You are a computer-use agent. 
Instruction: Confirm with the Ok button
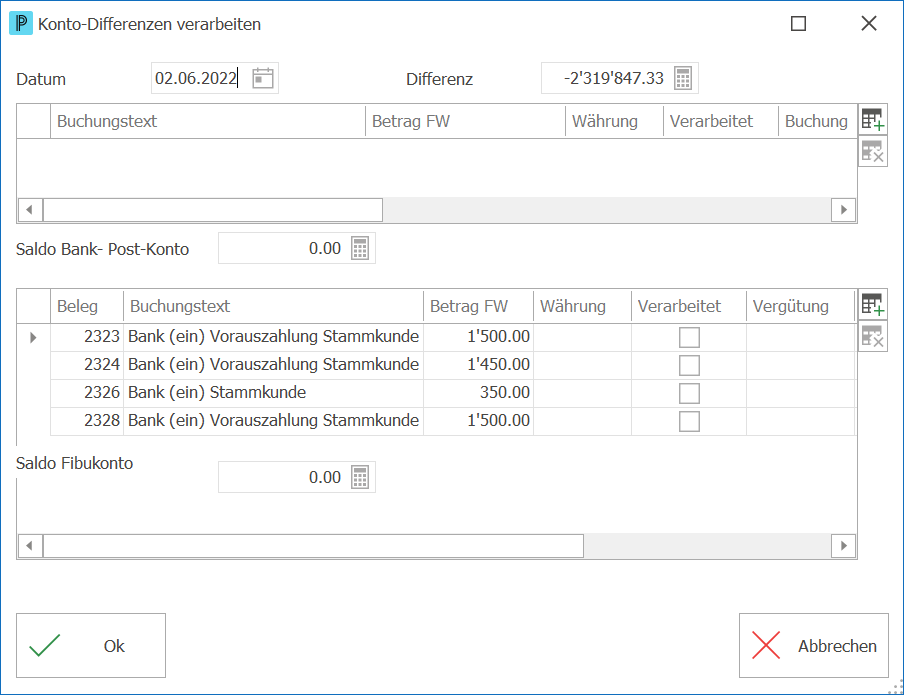[x=91, y=645]
